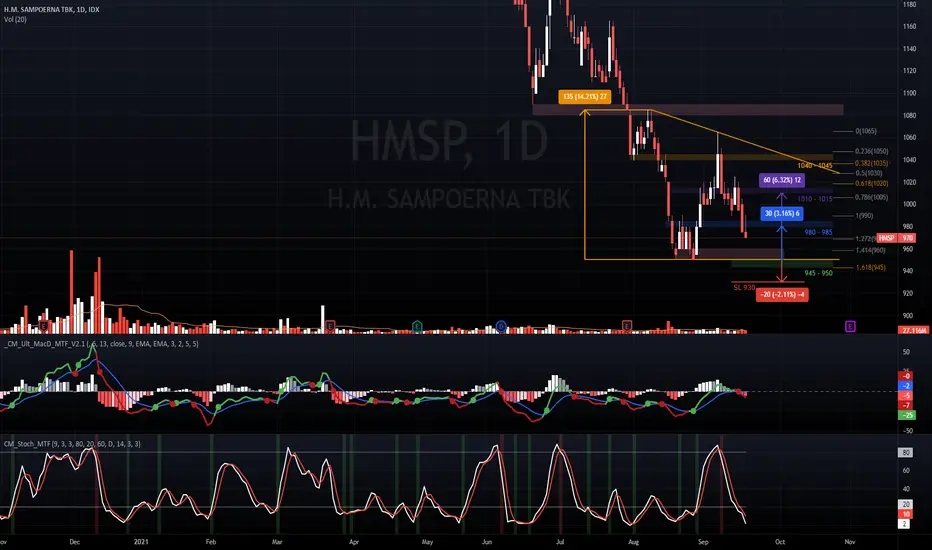Image resolution: width=932 pixels, height=550 pixels.
Task: Select the 1010 - 1015 zone label
Action: [x=814, y=199]
